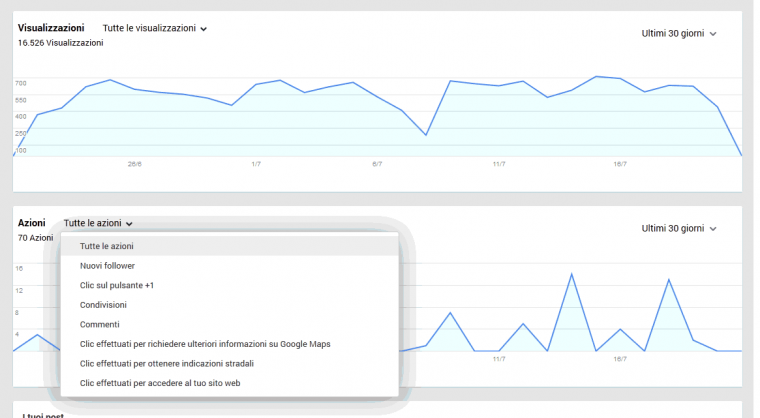The image size is (760, 418).
Task: Open the 'Tutte le visualizzazioni' dropdown
Action: coord(155,28)
